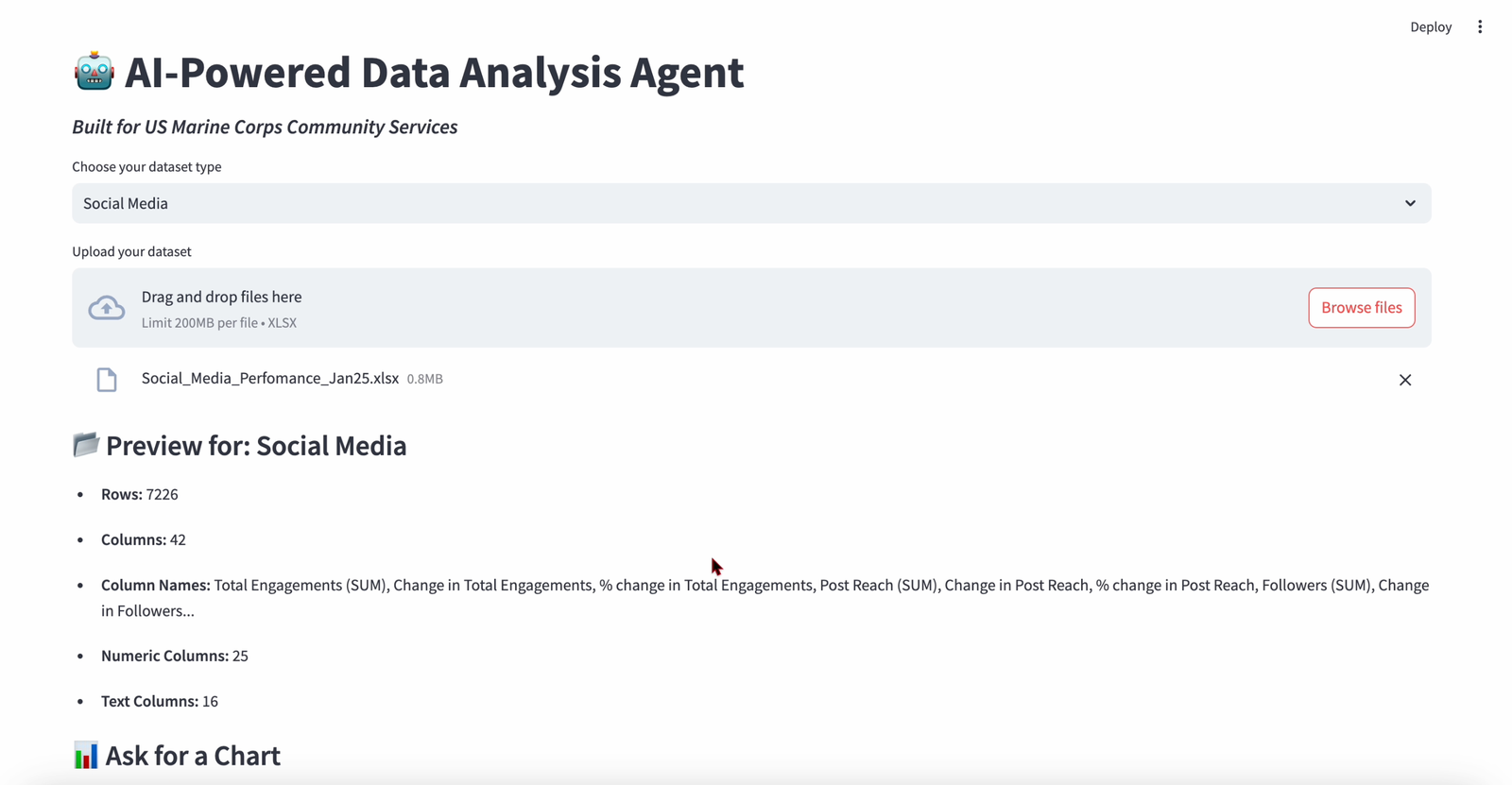The height and width of the screenshot is (785, 1512).
Task: Click the Browse files button
Action: click(1361, 307)
